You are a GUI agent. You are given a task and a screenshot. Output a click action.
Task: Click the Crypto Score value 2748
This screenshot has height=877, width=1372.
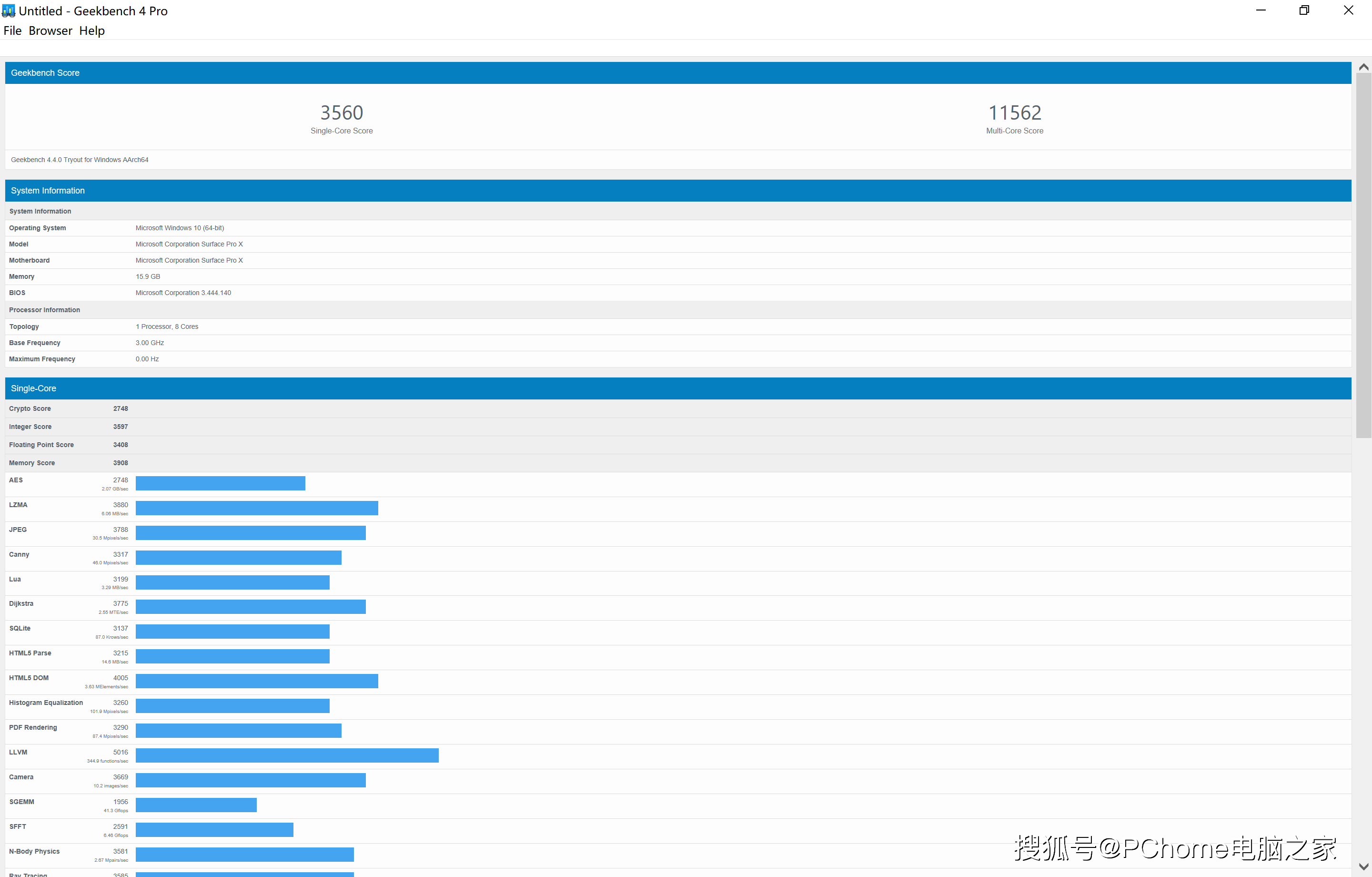tap(121, 409)
